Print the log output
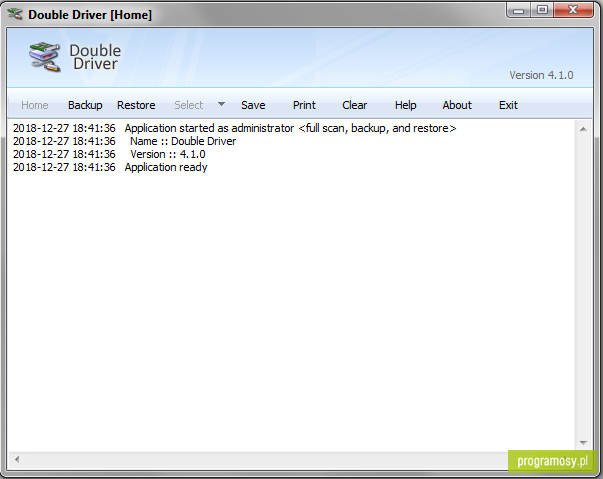 click(304, 105)
